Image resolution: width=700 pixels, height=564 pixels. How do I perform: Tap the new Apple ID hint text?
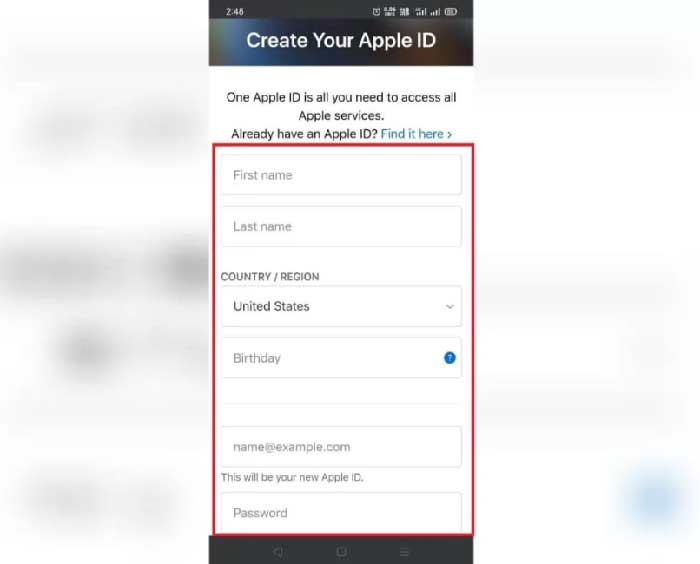pos(292,477)
